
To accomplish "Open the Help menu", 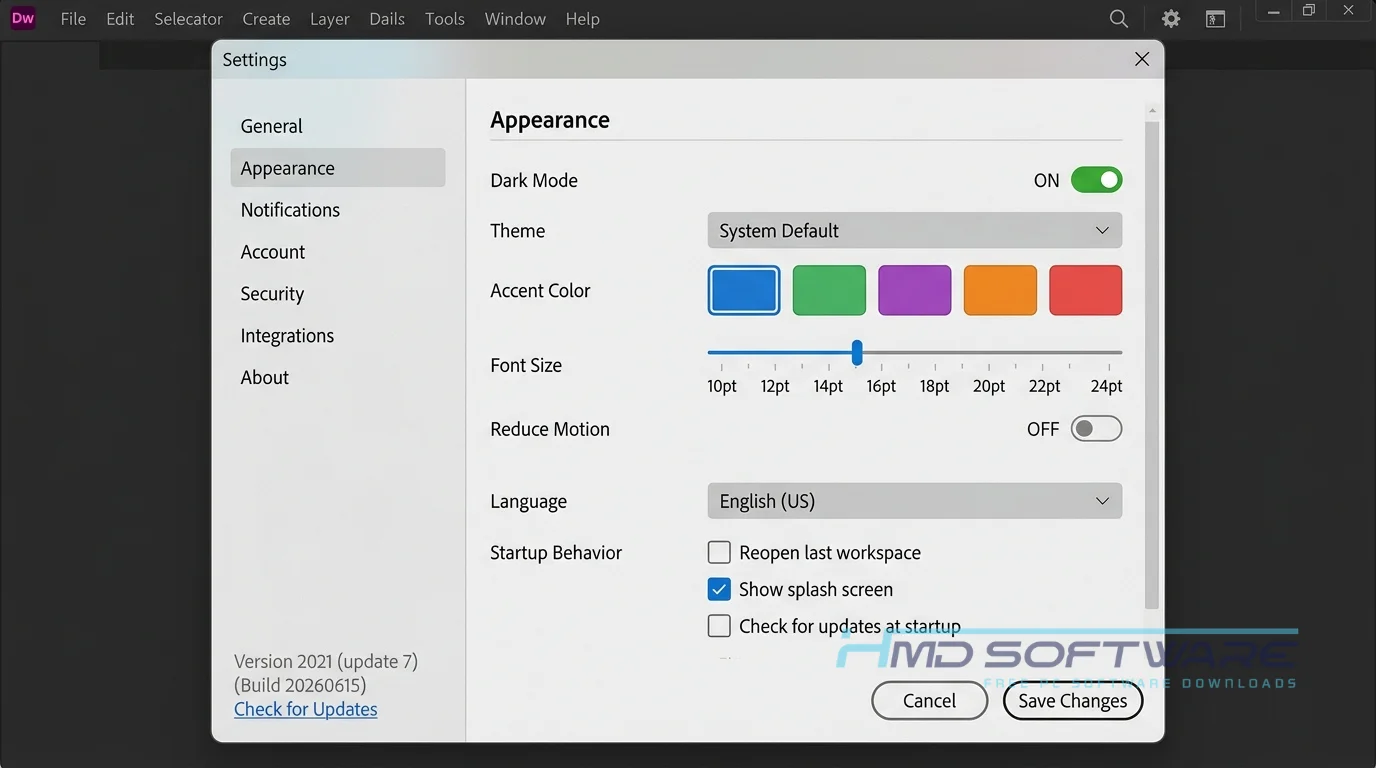I will point(582,19).
